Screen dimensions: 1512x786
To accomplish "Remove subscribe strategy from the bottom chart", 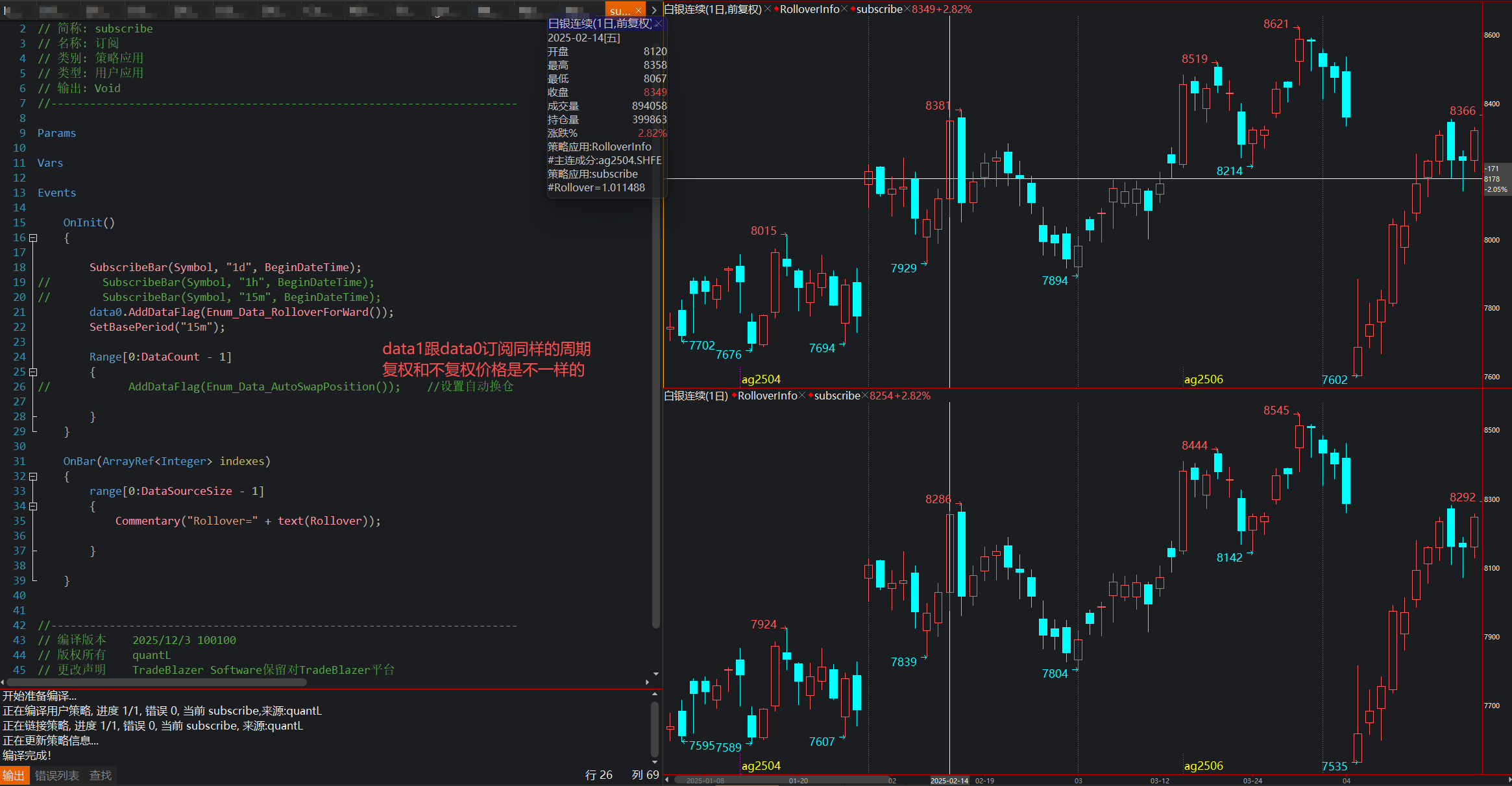I will [x=865, y=396].
